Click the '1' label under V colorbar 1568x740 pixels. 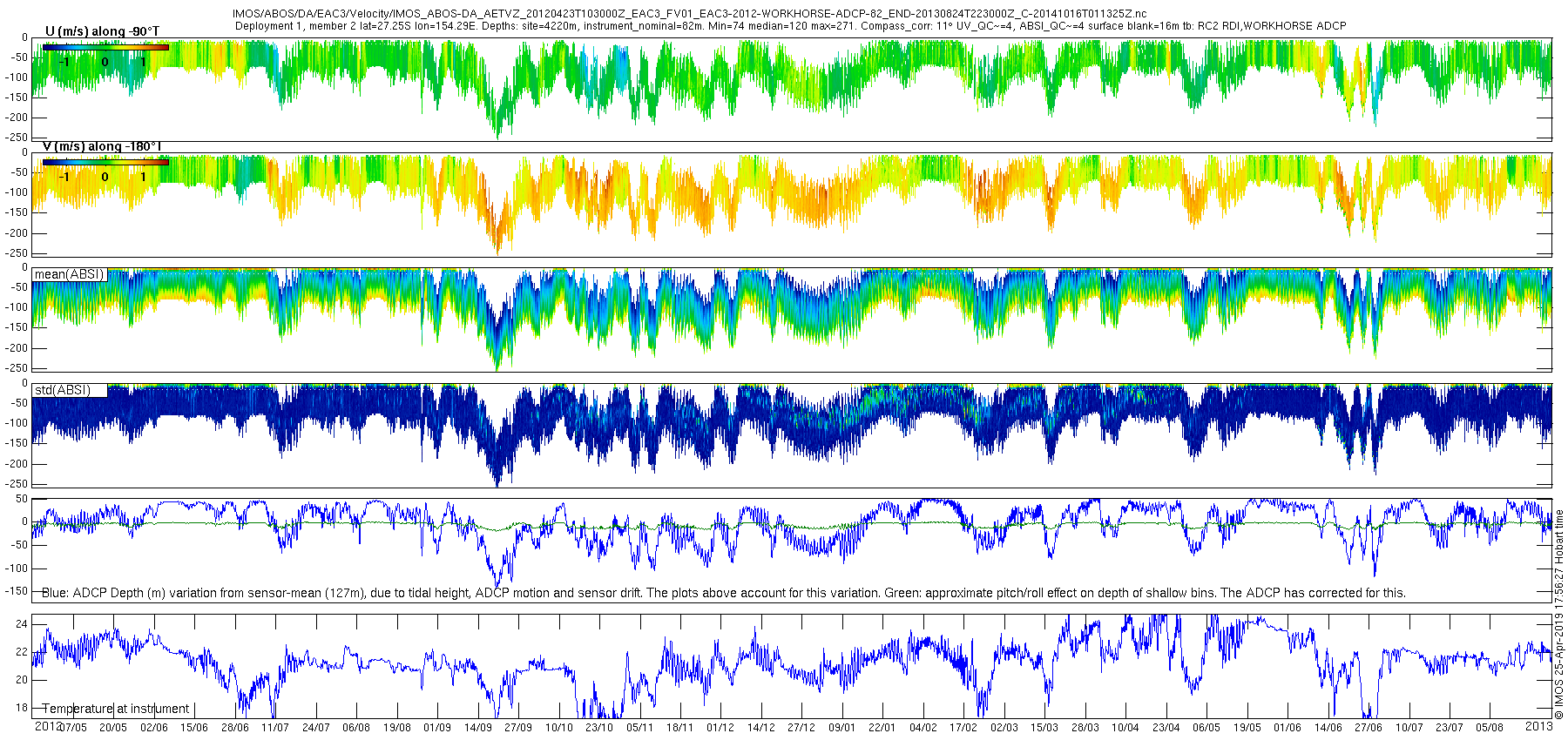[144, 177]
